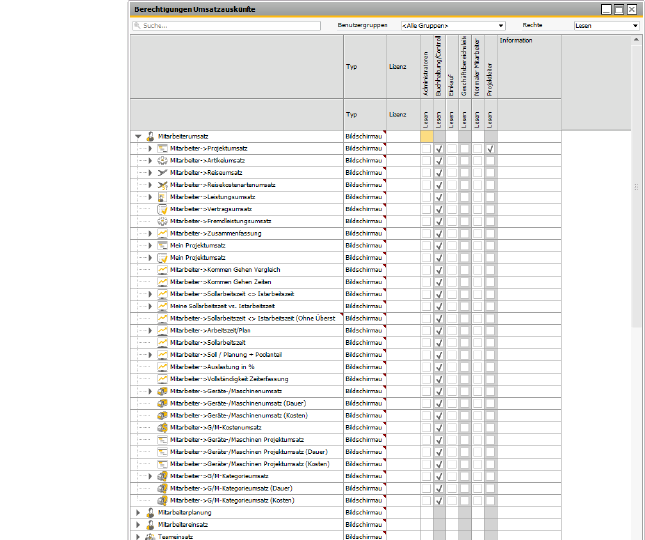Click the Mitarbeiter->Leistungsumsatz icon

[x=162, y=197]
